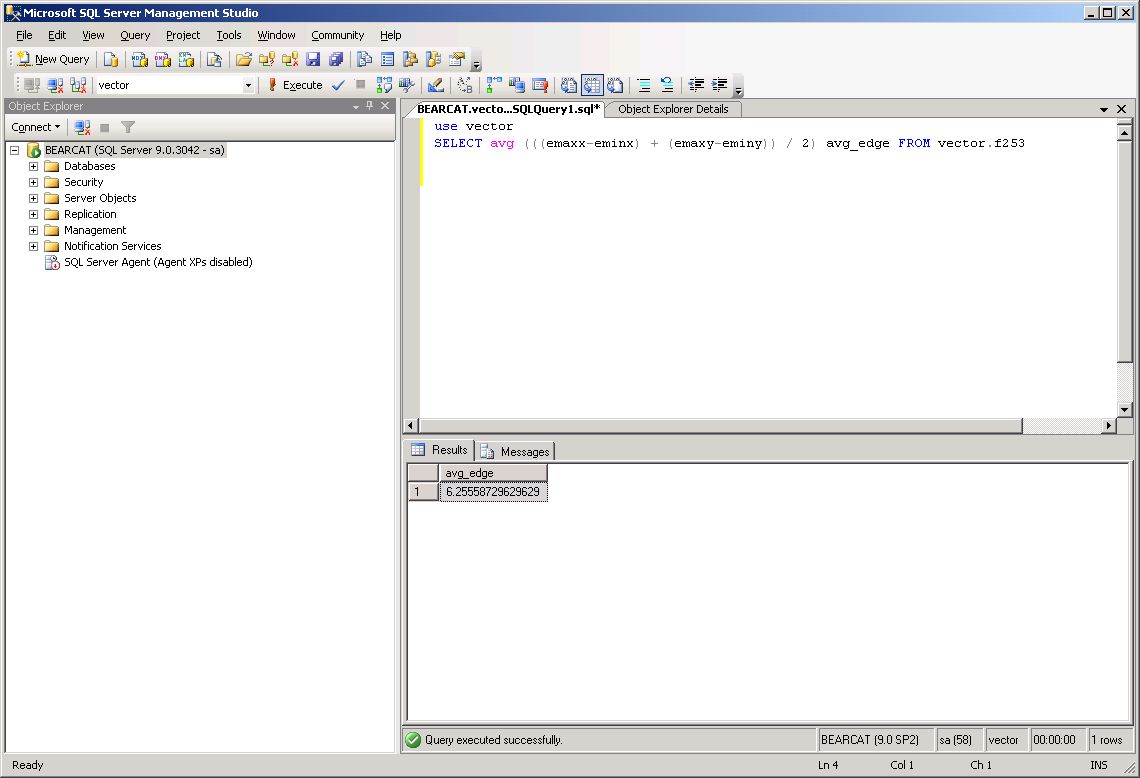
Task: Click the avg_edge result cell value
Action: (x=493, y=492)
